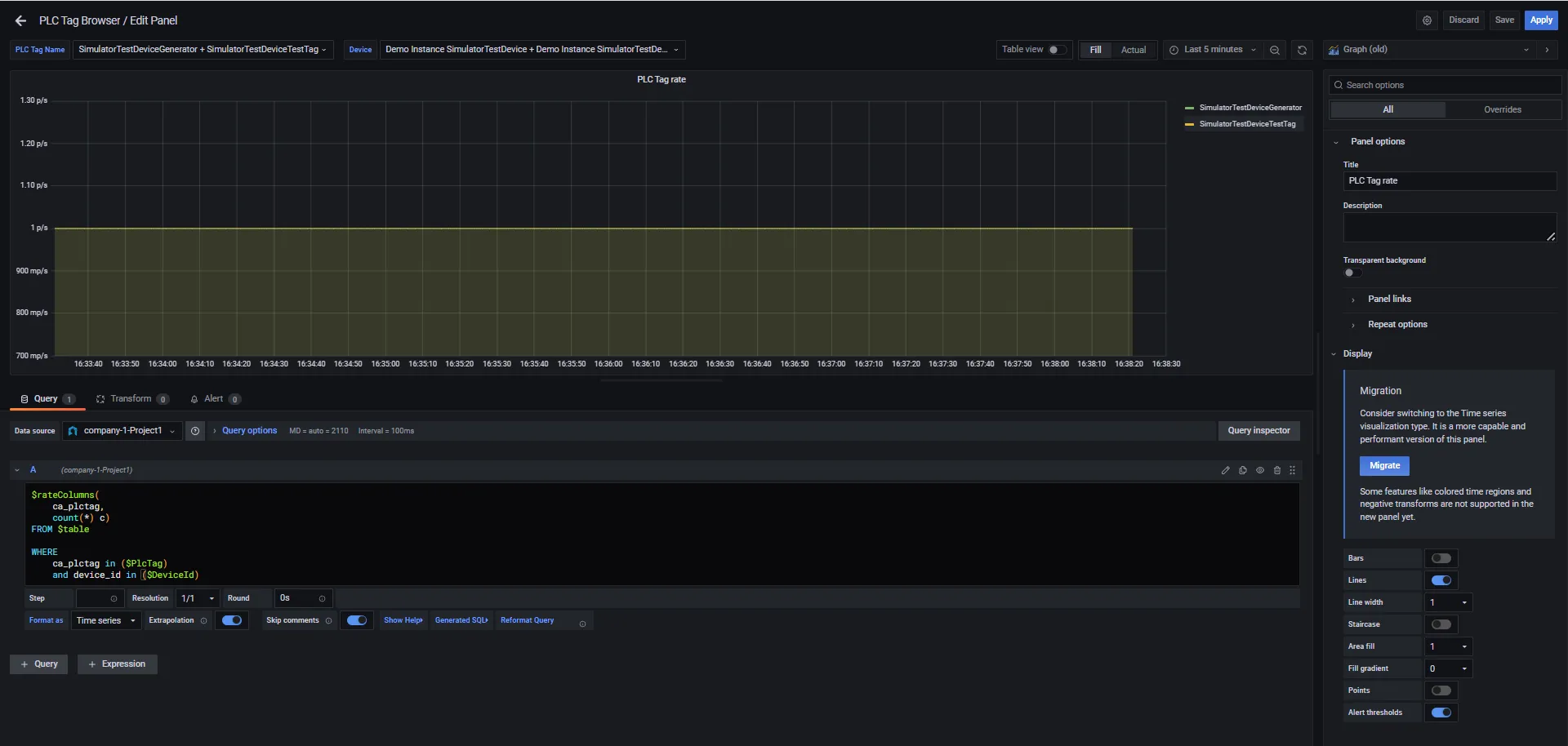Click Apply button
This screenshot has height=746, width=1568.
point(1541,20)
